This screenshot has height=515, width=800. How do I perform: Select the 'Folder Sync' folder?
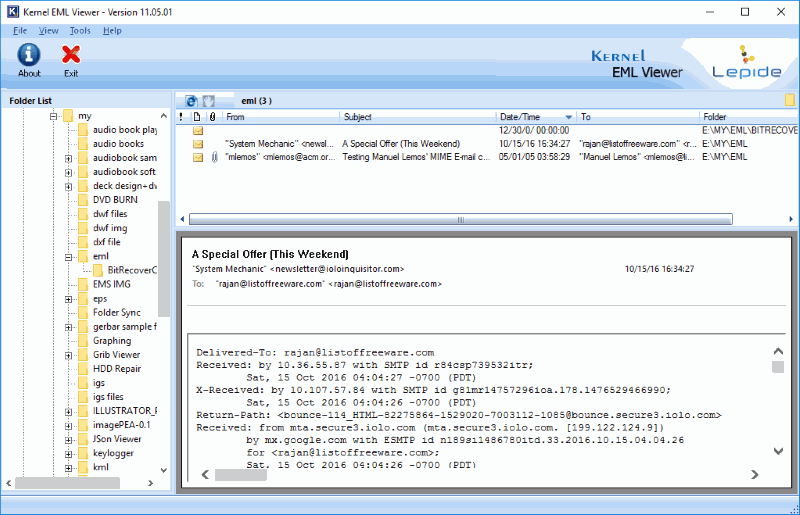click(117, 312)
